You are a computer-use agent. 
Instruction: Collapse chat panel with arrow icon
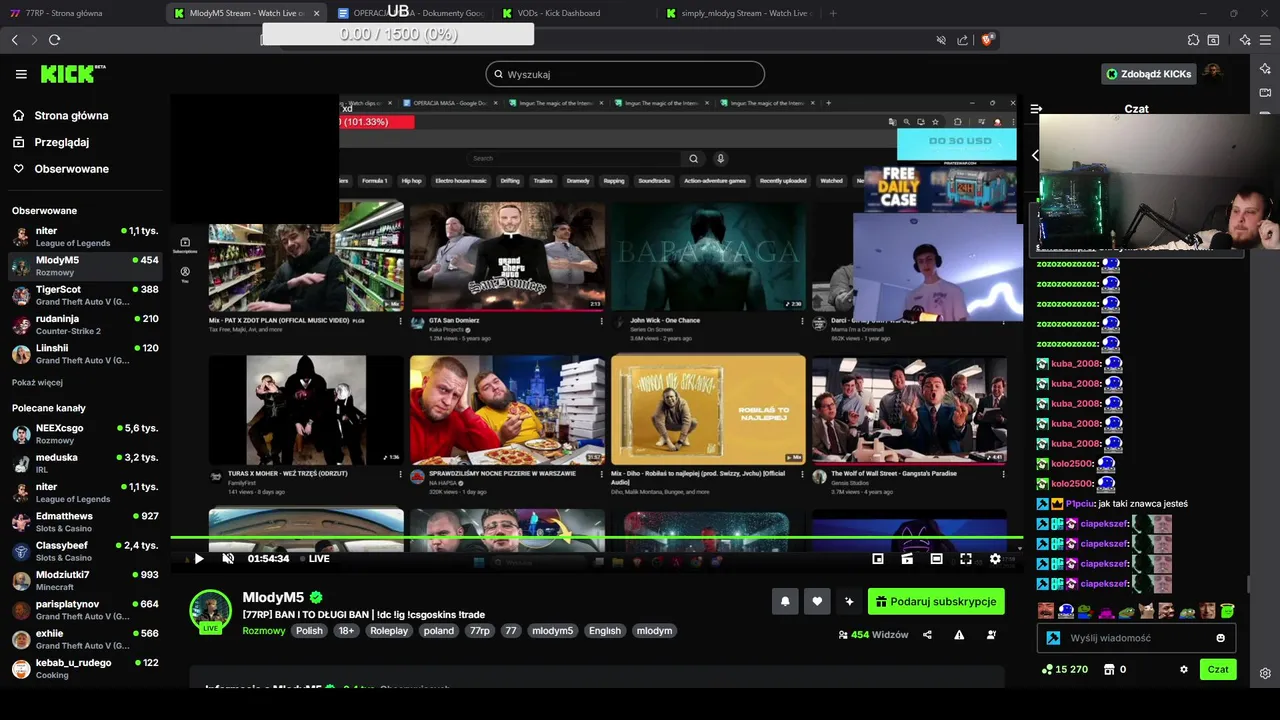[1036, 109]
